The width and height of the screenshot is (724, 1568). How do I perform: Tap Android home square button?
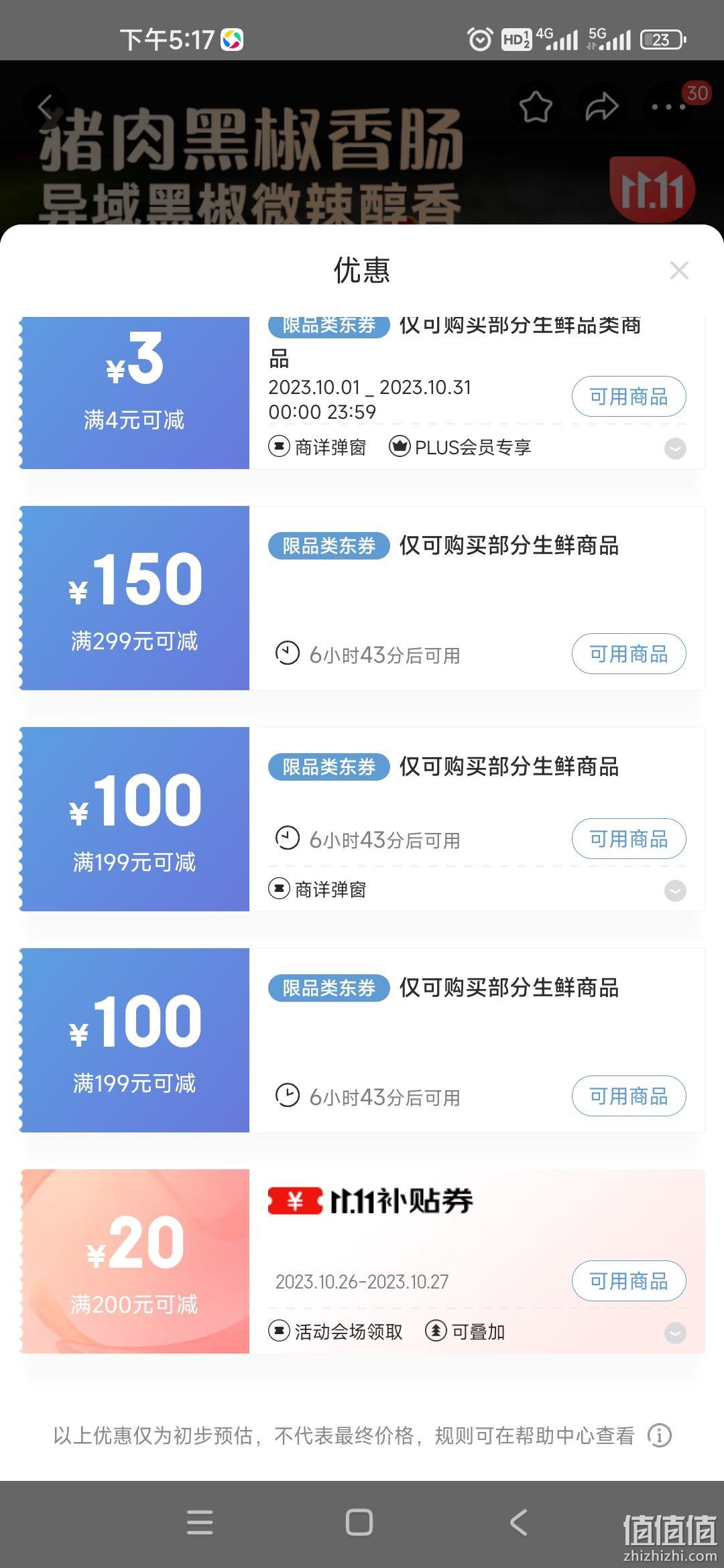point(359,1522)
